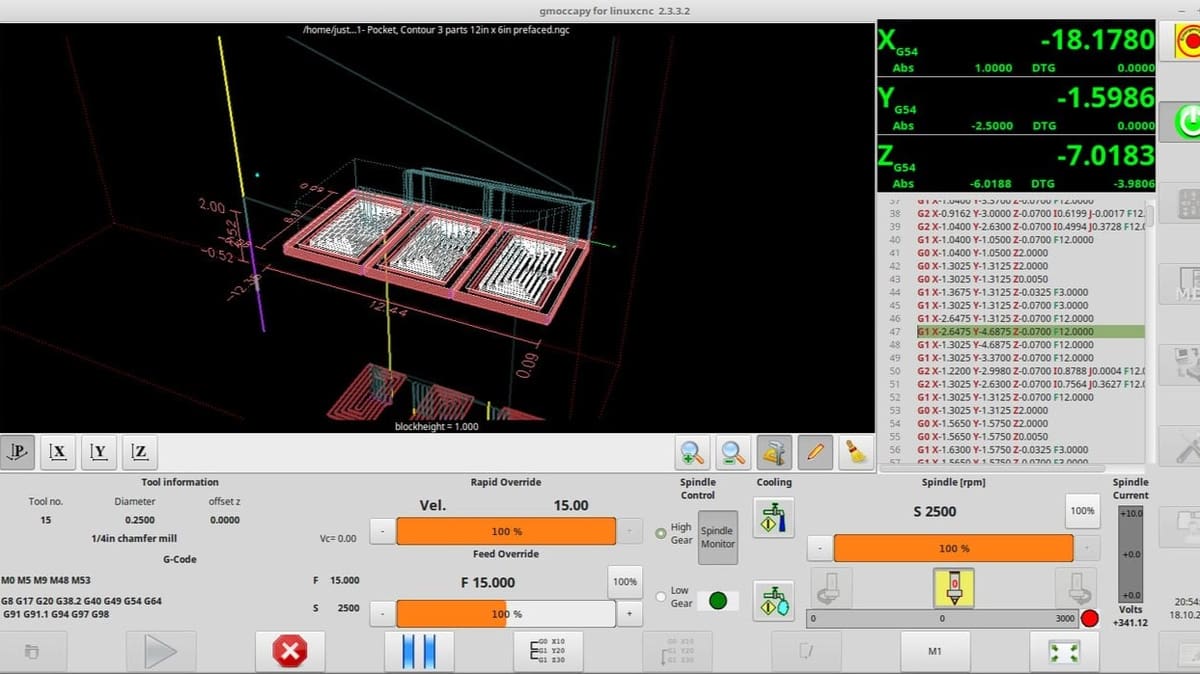This screenshot has height=674, width=1200.
Task: Start spindle in forward direction
Action: click(1076, 587)
